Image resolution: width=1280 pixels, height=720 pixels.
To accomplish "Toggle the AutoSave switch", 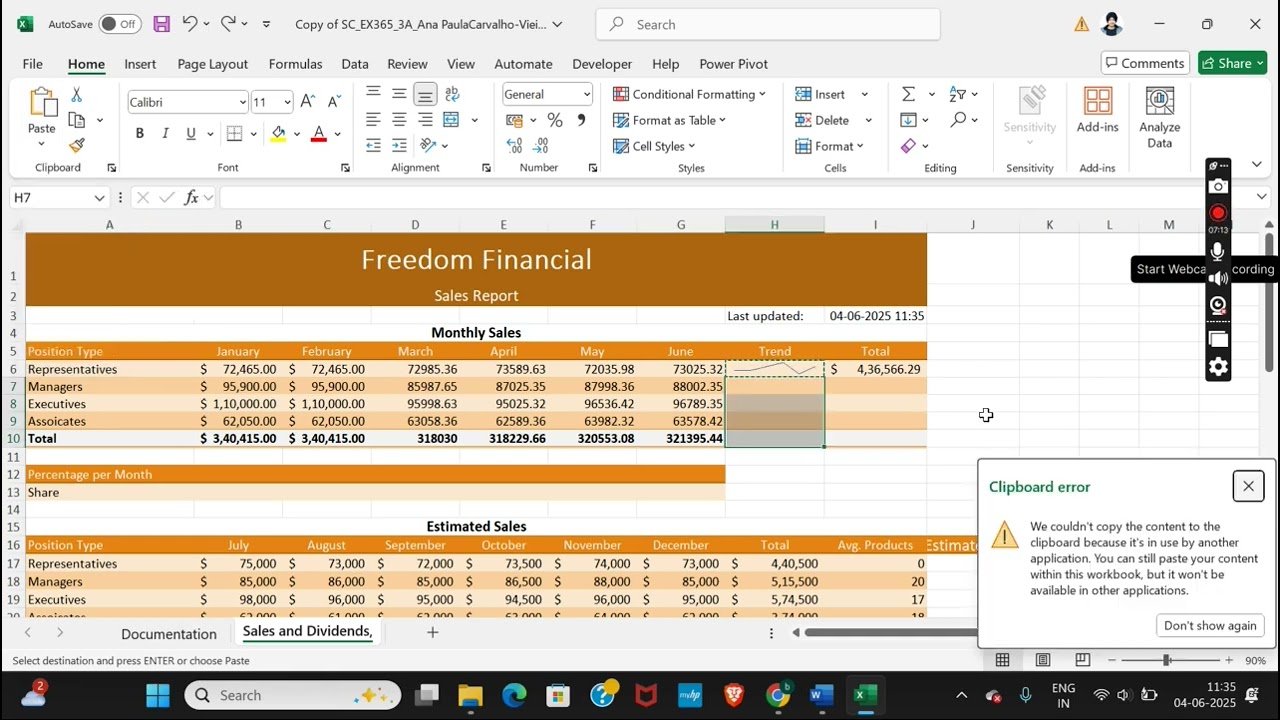I will tap(119, 24).
